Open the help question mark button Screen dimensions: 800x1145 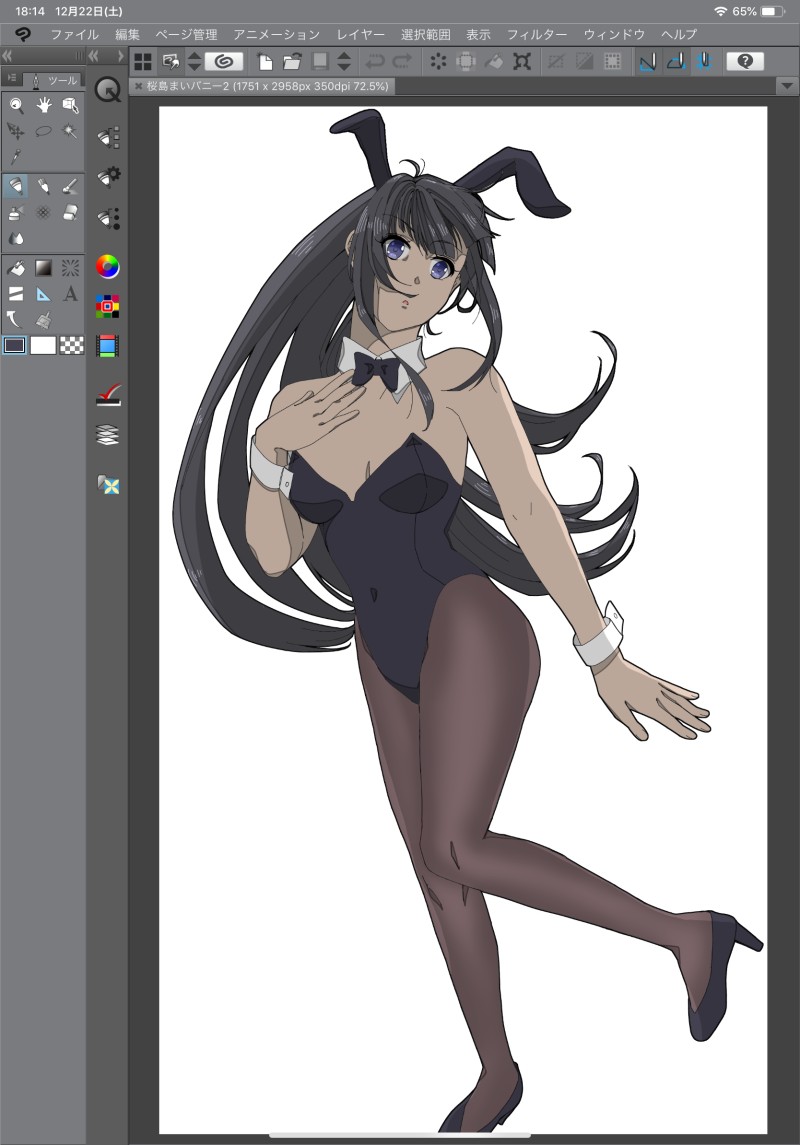(x=745, y=61)
